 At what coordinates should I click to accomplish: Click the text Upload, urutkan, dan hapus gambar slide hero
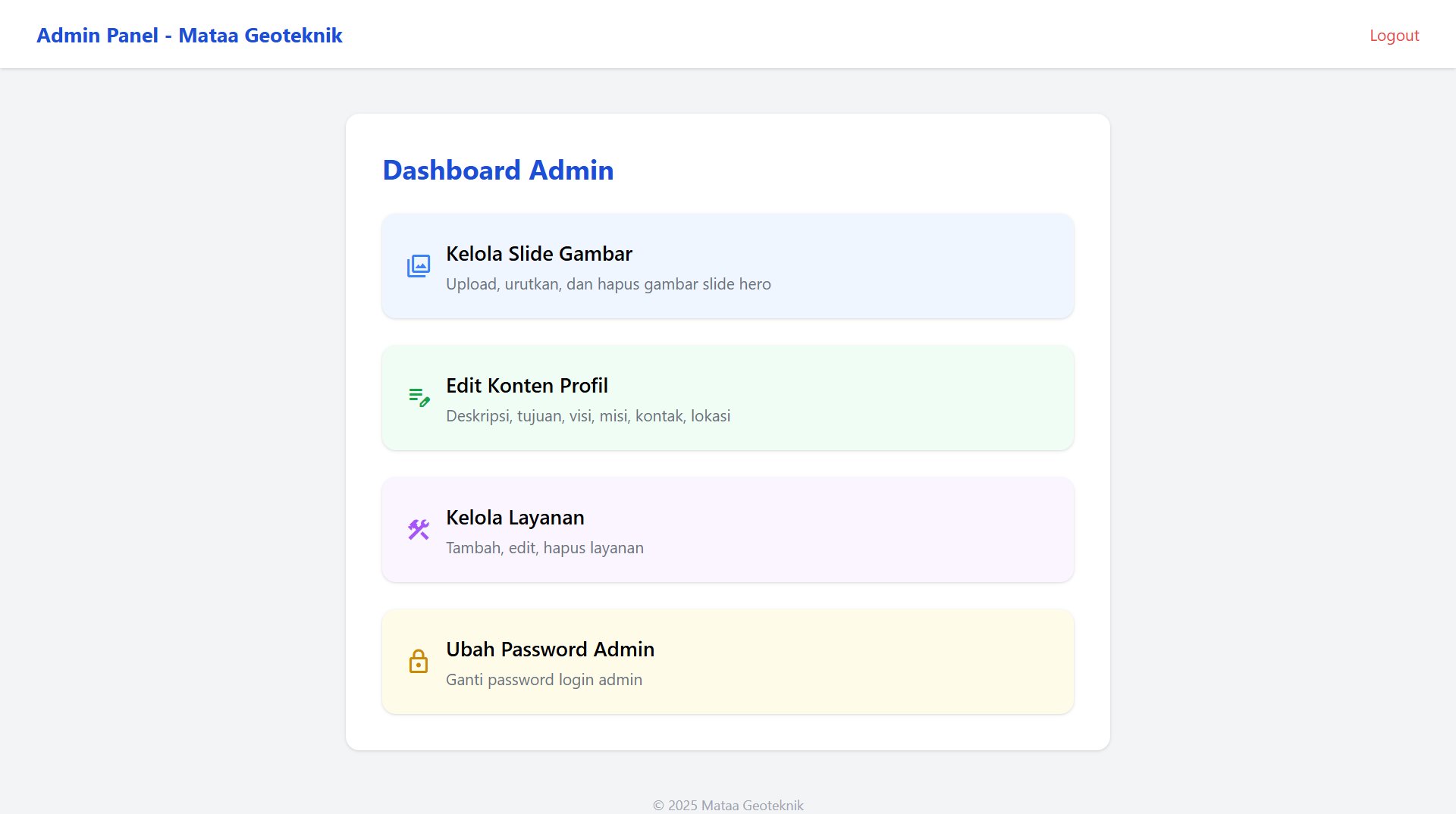click(x=607, y=283)
